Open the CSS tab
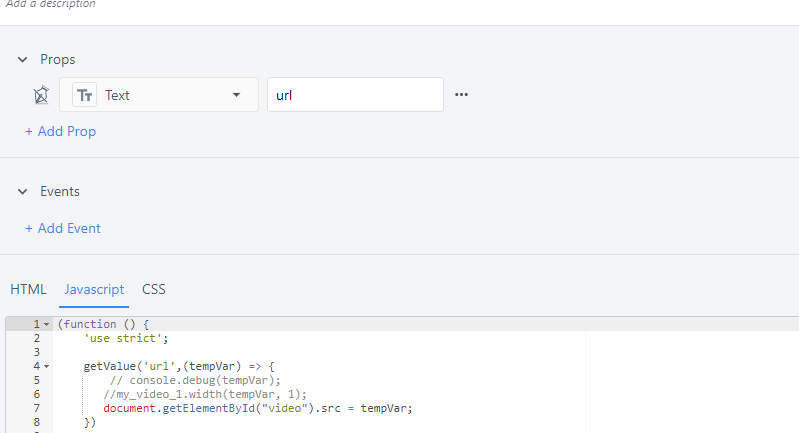Screen dimensions: 799x433 (154, 289)
